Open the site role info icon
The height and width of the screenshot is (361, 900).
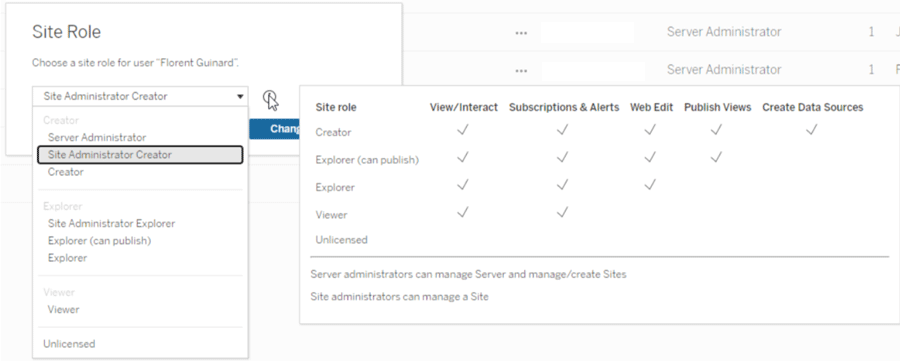pos(270,97)
